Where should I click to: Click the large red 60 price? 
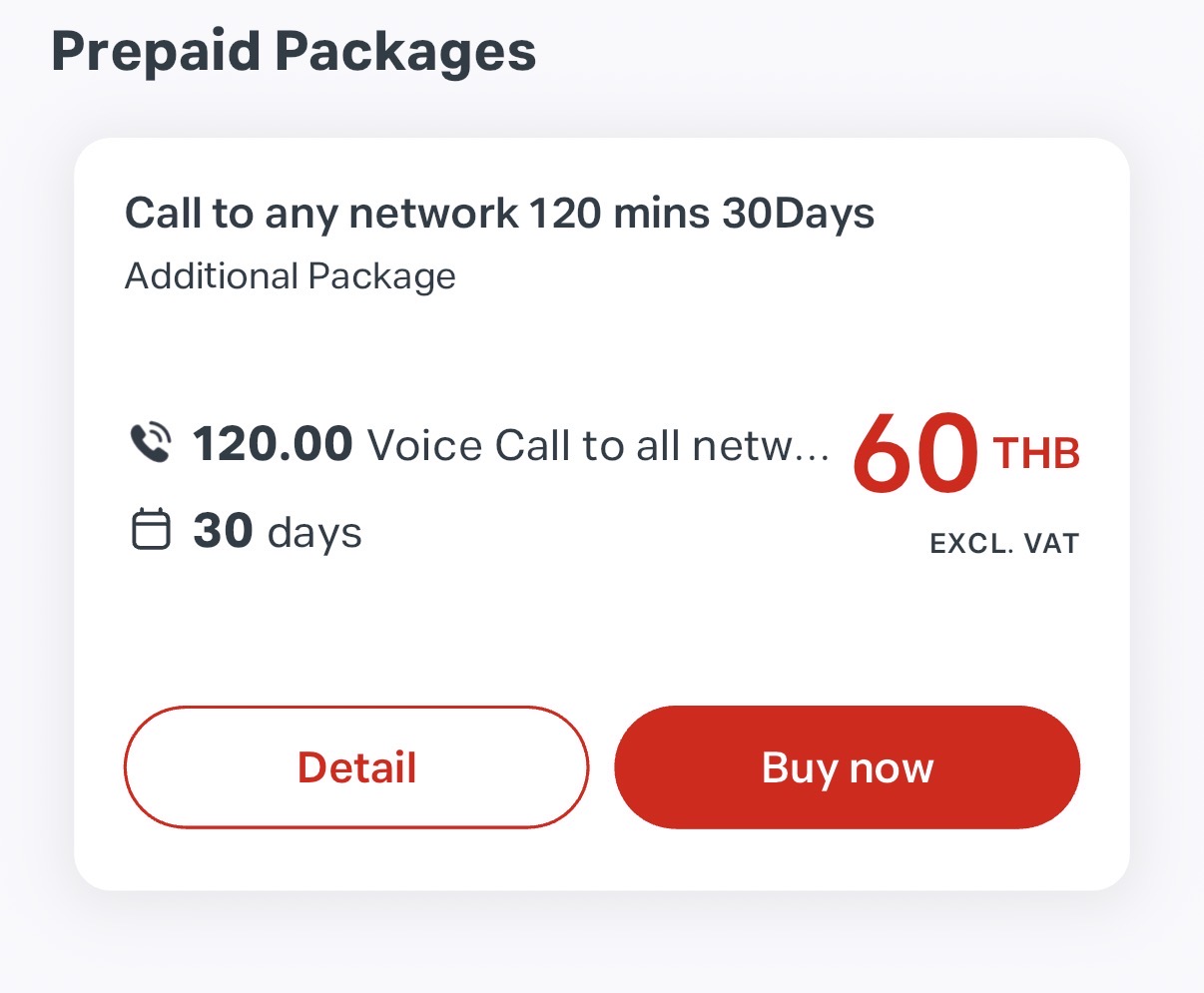(x=914, y=455)
